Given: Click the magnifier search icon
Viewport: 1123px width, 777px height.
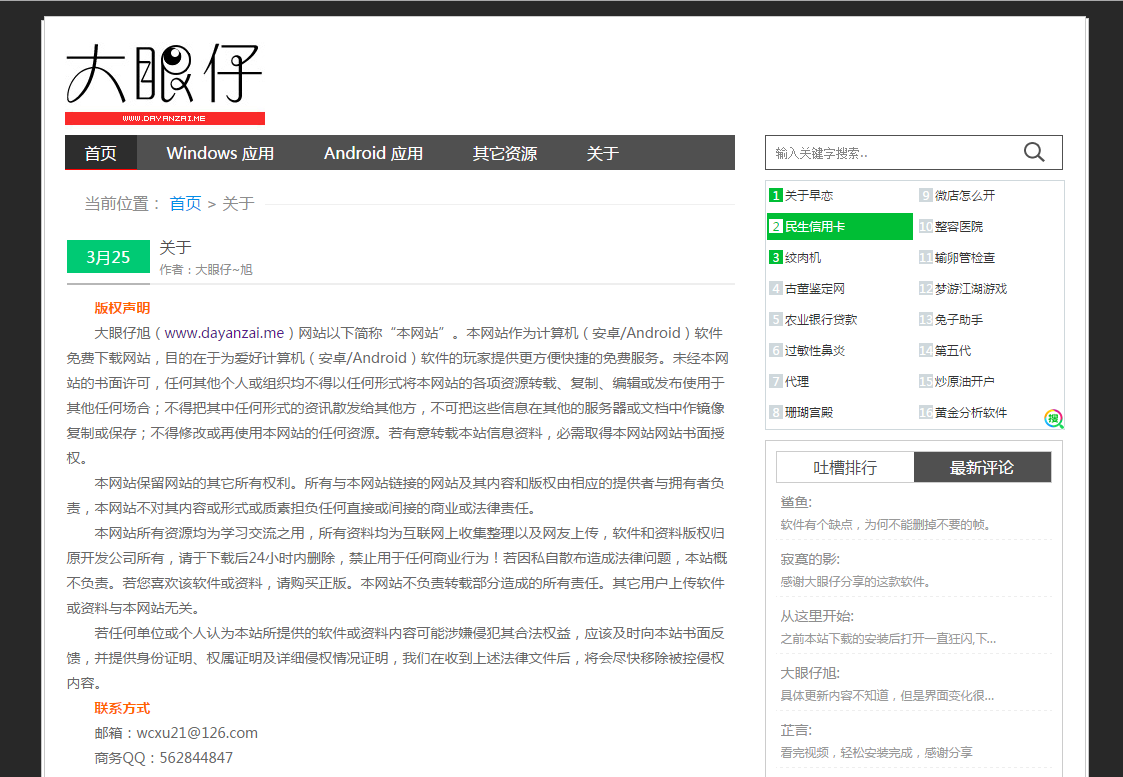Looking at the screenshot, I should [x=1033, y=151].
